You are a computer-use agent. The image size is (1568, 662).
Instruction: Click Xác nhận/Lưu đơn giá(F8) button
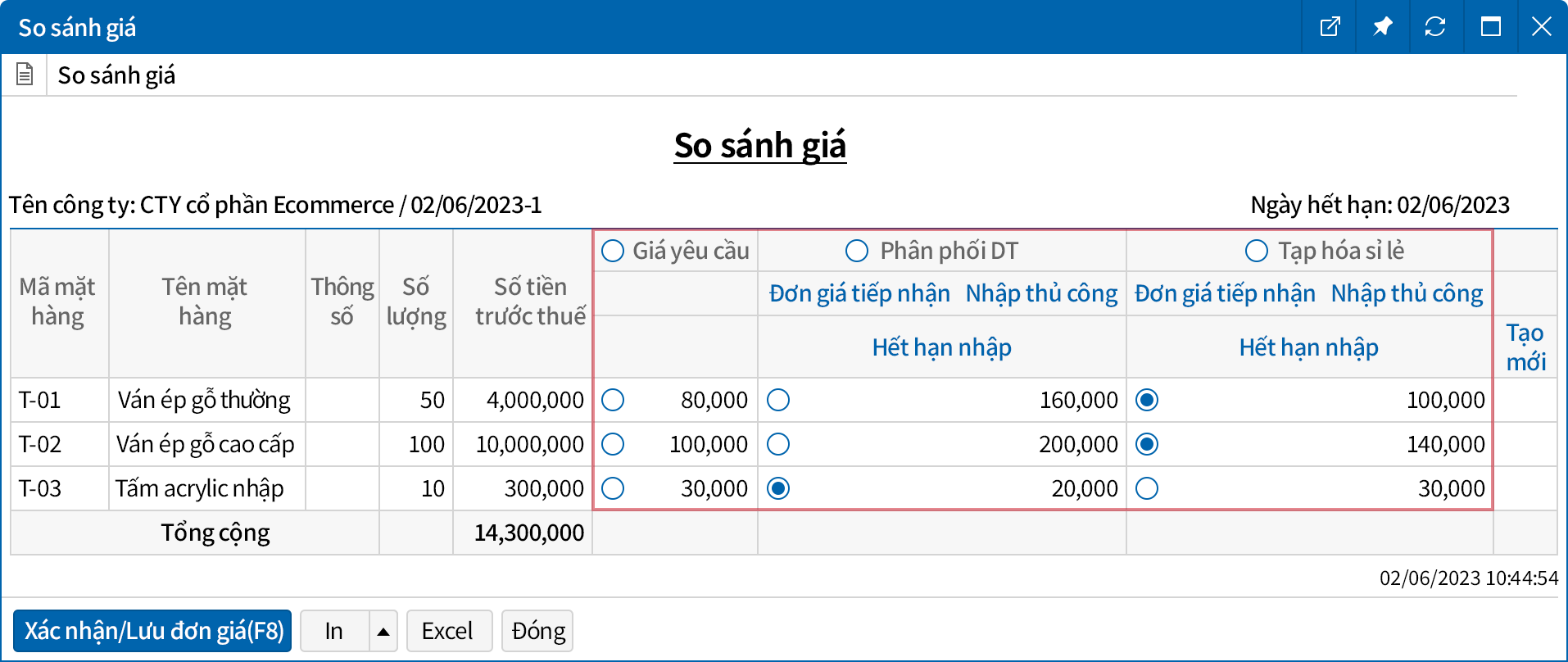pyautogui.click(x=153, y=631)
